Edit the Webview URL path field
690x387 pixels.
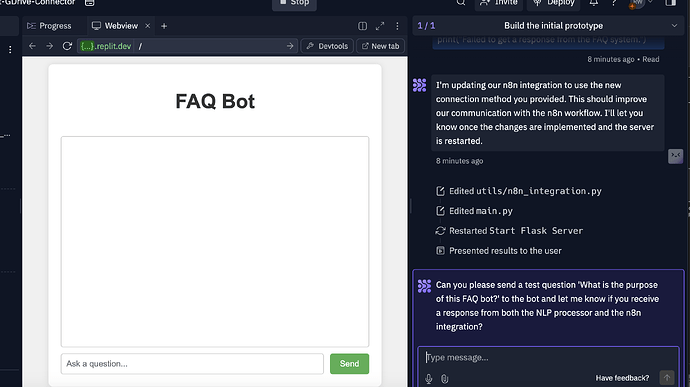[x=209, y=46]
